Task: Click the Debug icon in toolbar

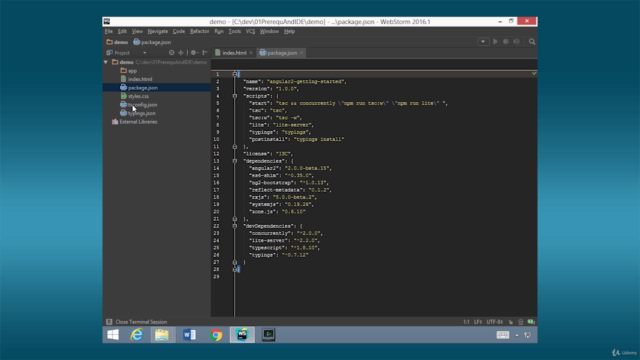Action: click(506, 42)
